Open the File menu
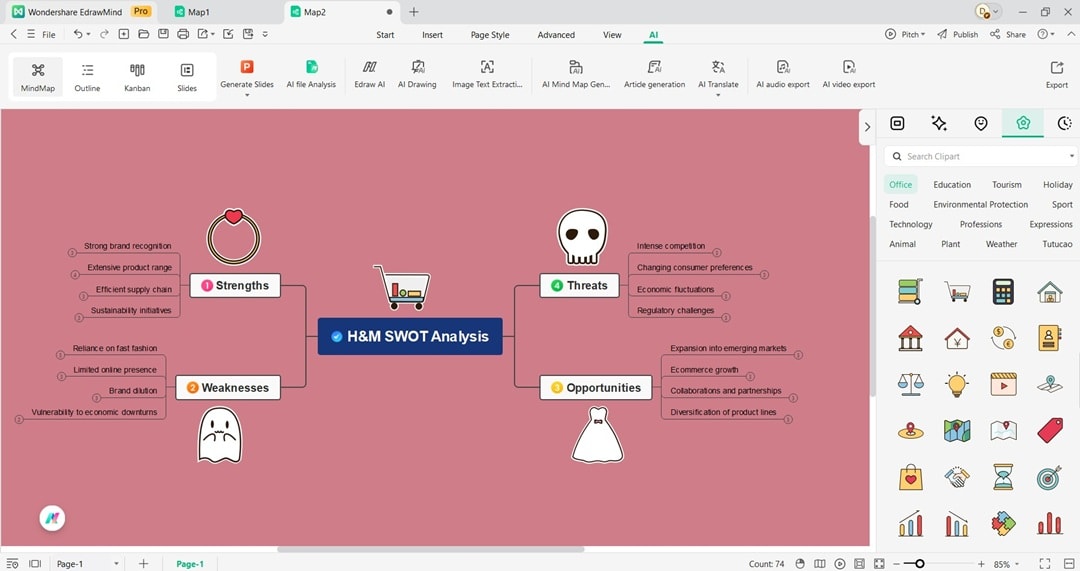 tap(48, 34)
